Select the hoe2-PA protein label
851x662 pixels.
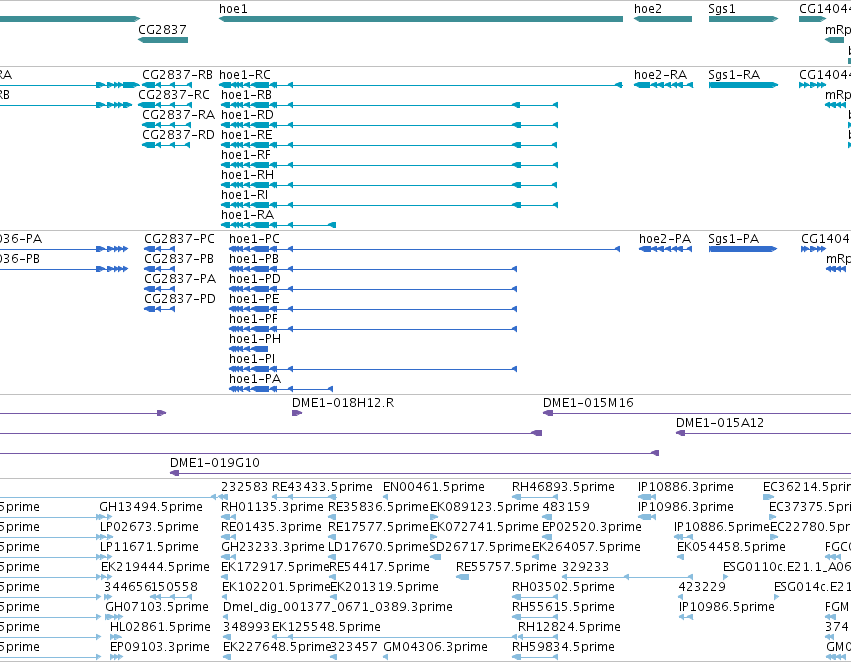tap(665, 239)
